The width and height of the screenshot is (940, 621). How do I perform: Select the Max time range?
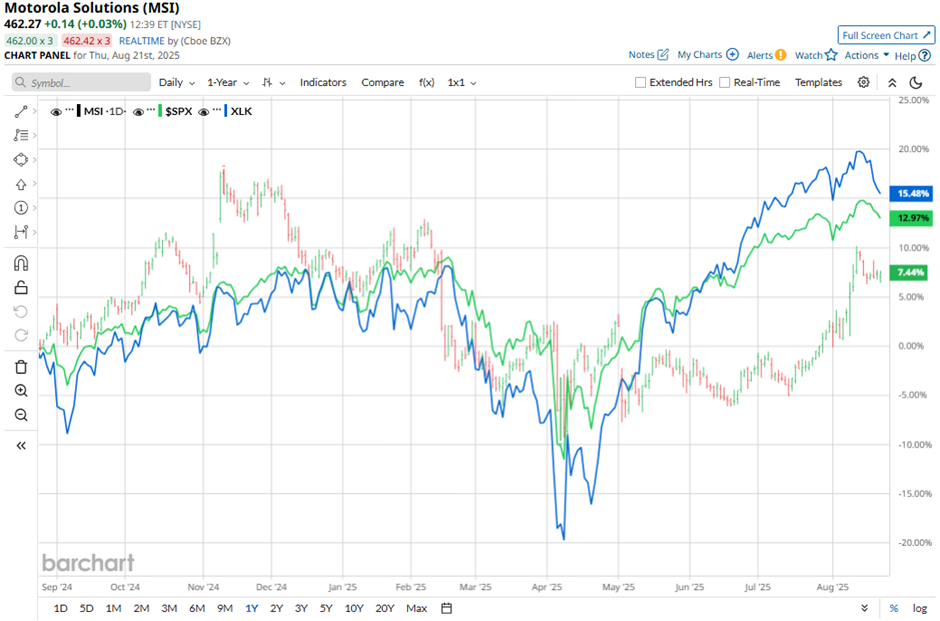point(417,608)
